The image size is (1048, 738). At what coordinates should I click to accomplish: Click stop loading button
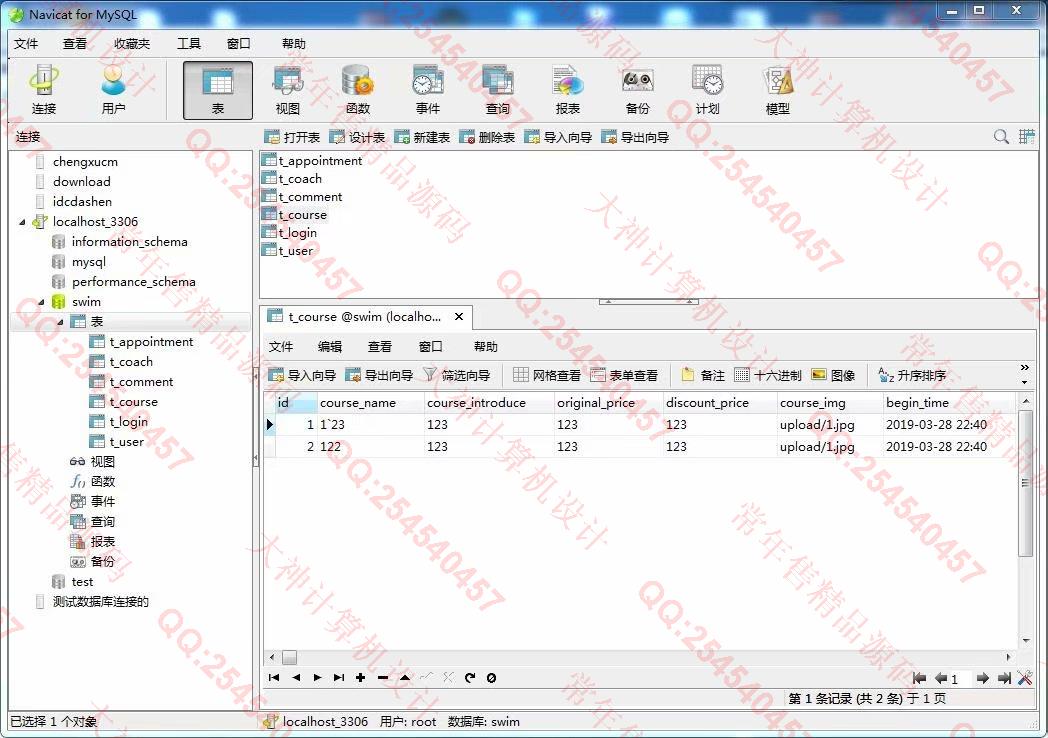491,678
